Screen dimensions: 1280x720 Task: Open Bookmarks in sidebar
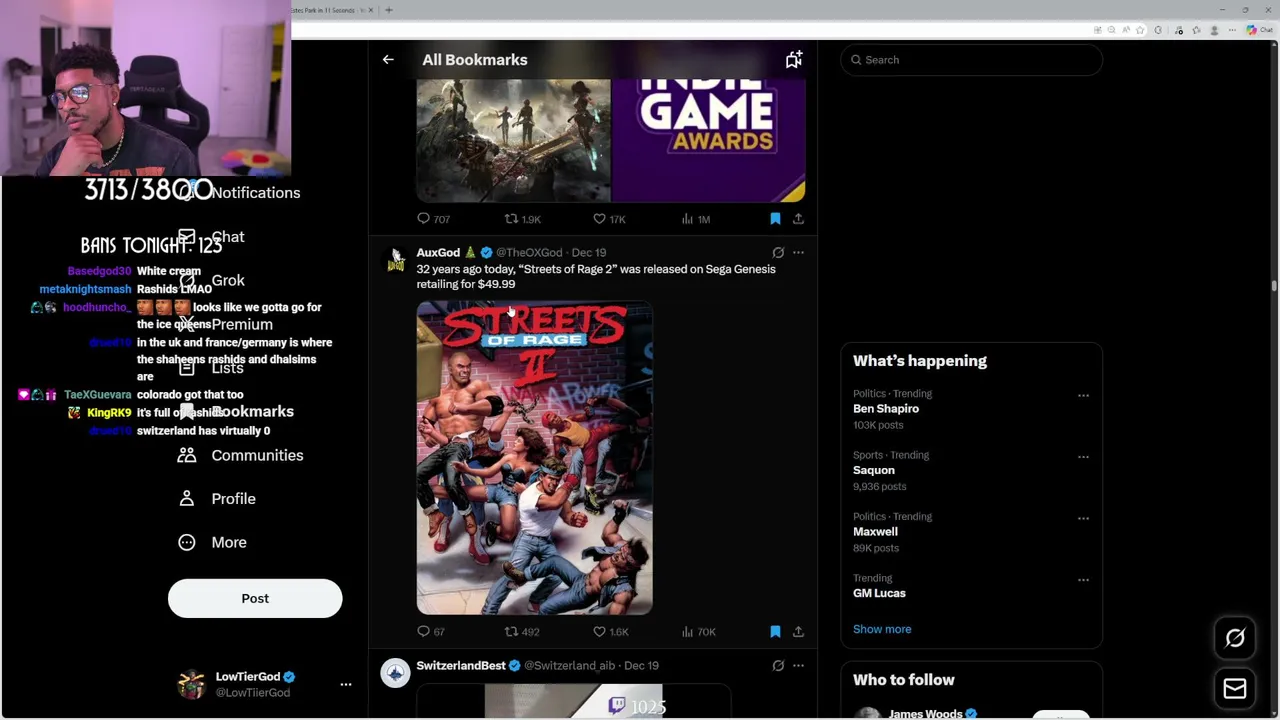pyautogui.click(x=252, y=412)
